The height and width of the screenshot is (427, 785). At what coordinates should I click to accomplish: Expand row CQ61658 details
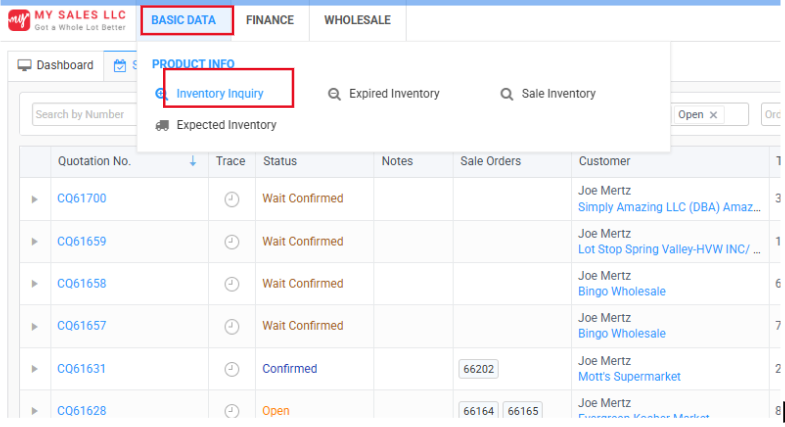35,284
